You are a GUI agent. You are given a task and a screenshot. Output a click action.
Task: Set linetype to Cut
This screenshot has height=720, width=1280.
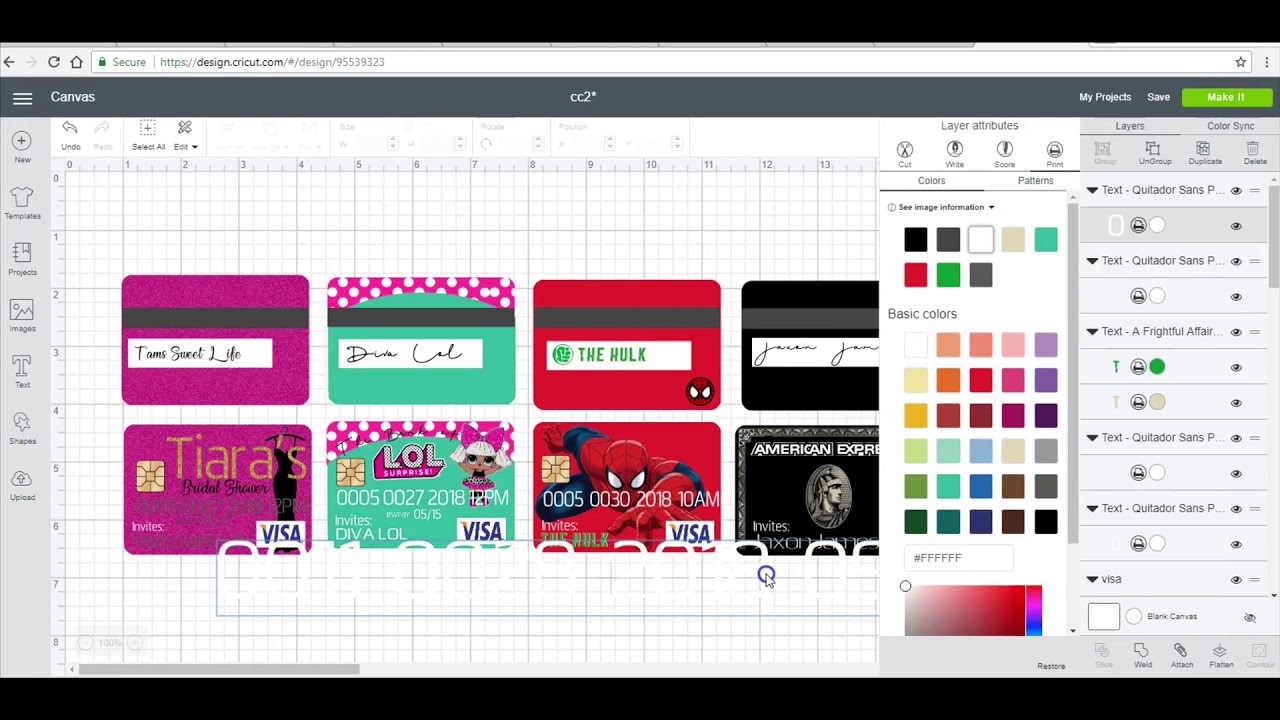(905, 153)
